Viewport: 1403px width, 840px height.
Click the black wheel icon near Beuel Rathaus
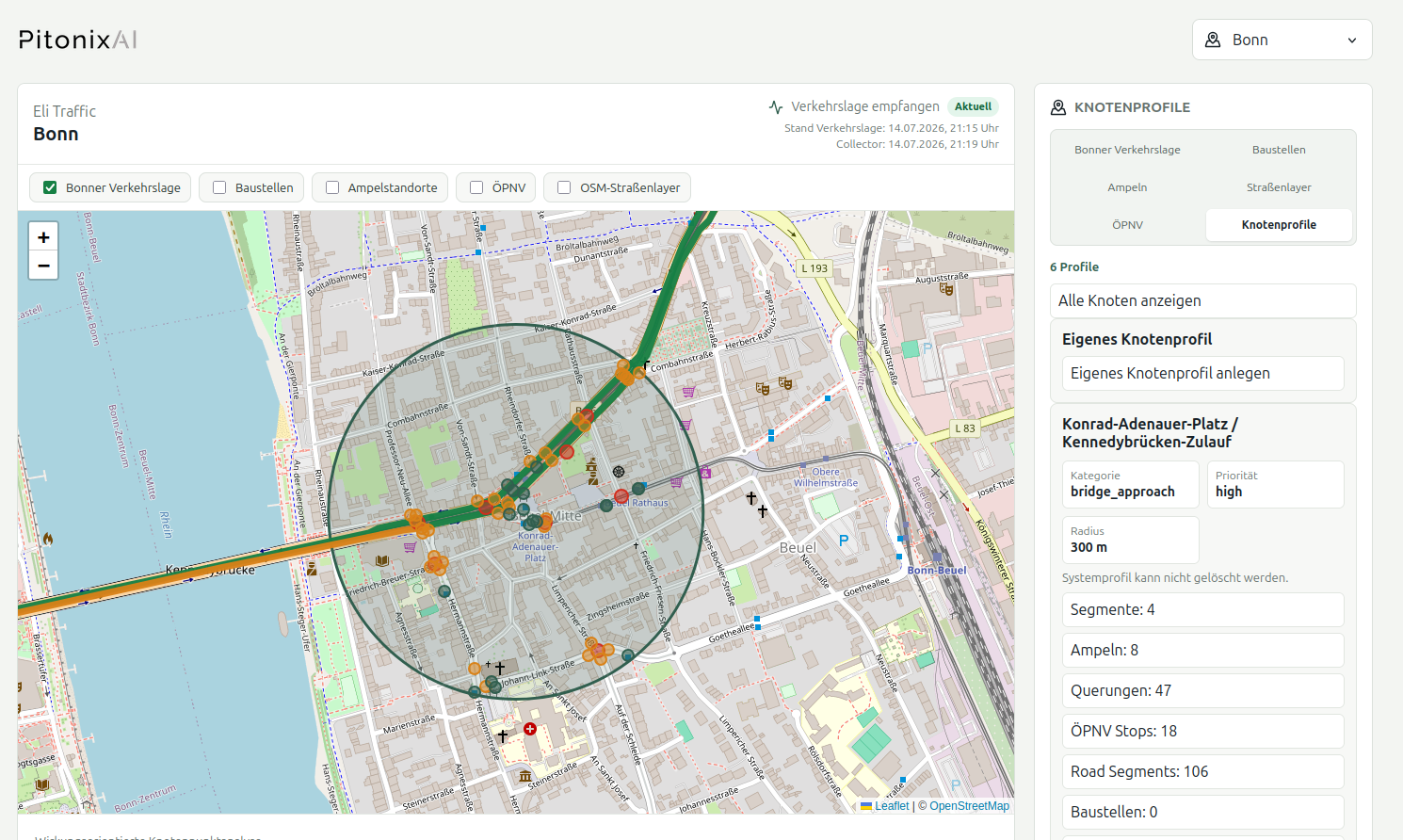tap(619, 472)
